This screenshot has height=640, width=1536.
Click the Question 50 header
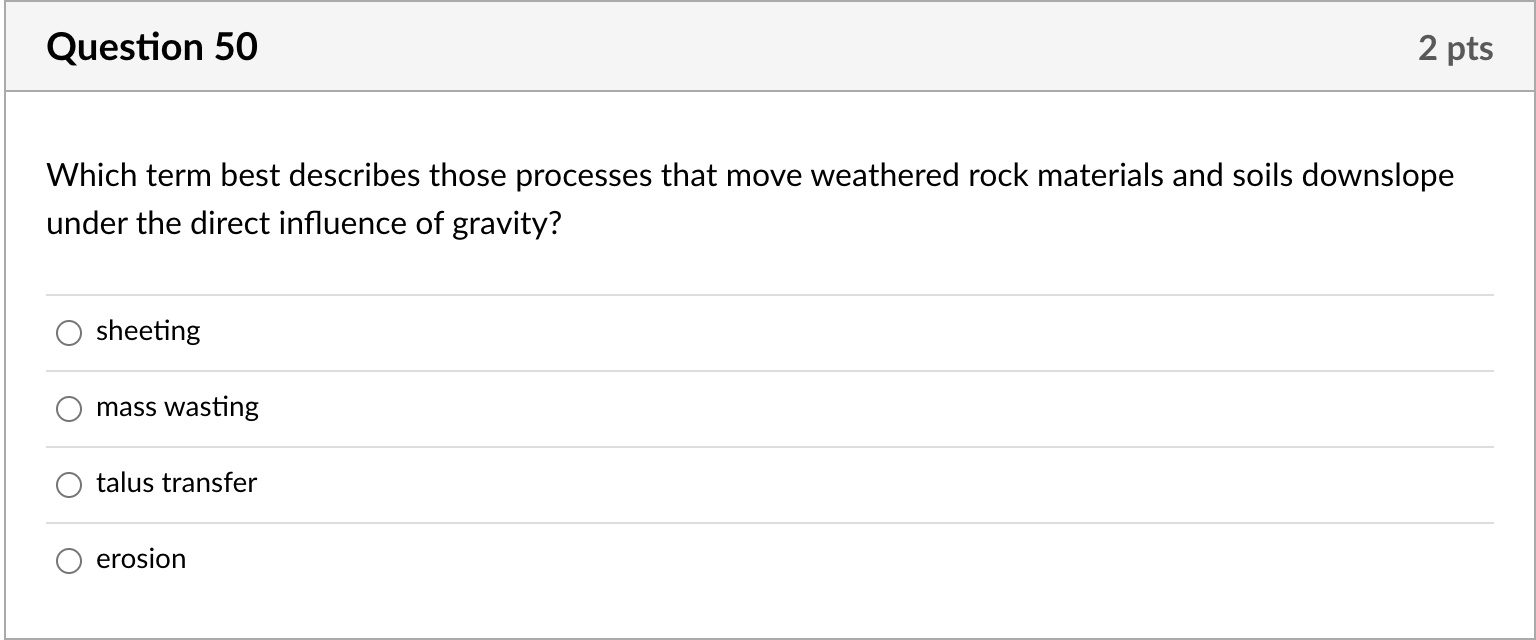tap(152, 46)
